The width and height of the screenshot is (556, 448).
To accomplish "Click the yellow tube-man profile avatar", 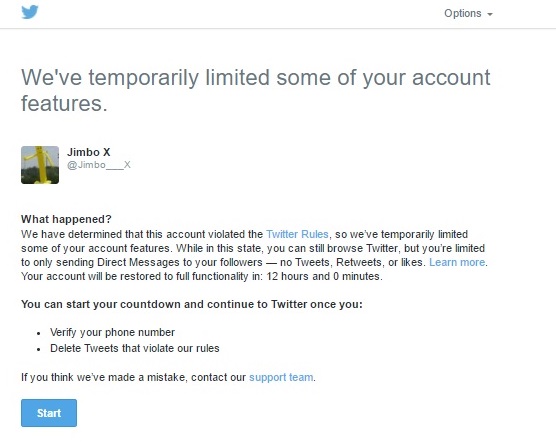I will pyautogui.click(x=40, y=165).
